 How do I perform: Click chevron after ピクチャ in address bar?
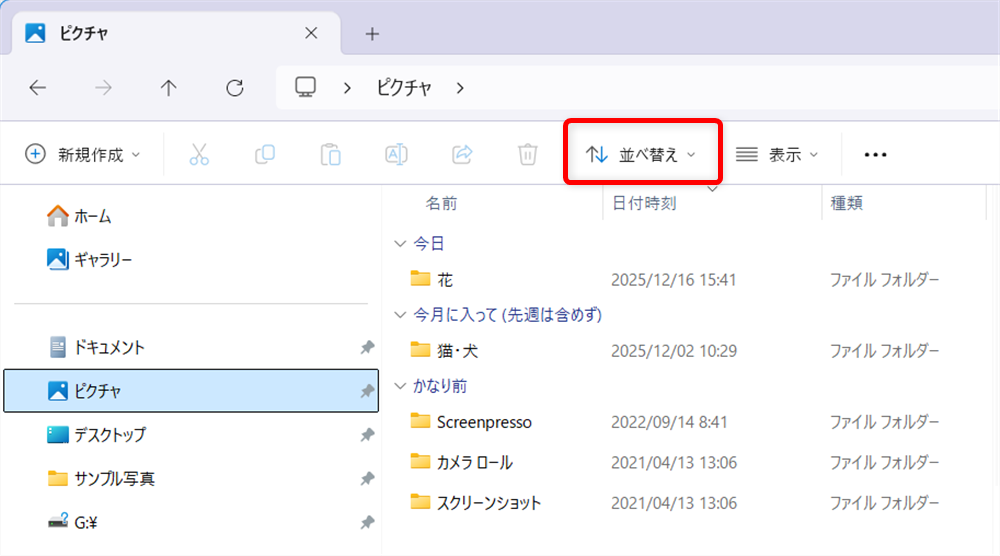460,88
